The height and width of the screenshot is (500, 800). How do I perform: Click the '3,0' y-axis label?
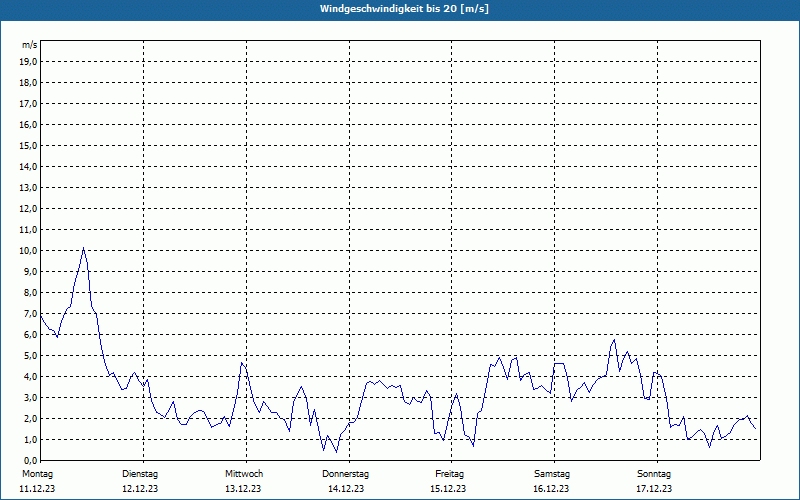tap(31, 397)
